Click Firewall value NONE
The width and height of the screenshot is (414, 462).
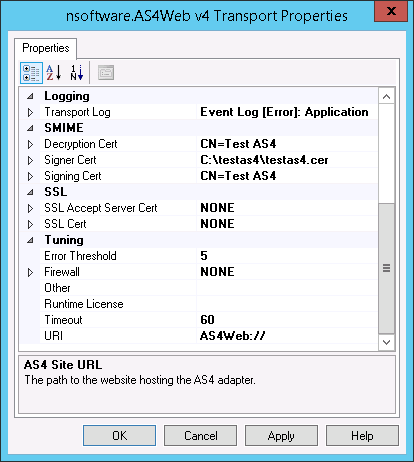[217, 272]
